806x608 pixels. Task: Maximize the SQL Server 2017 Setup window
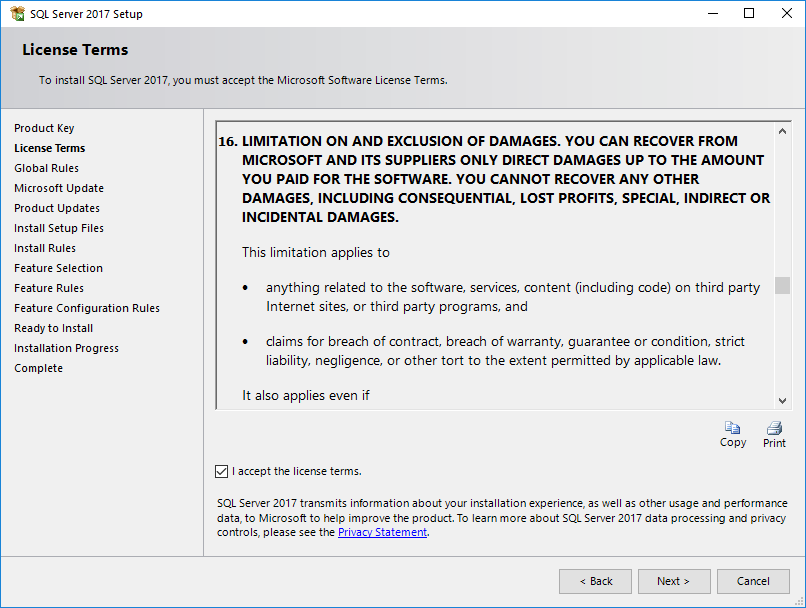(x=749, y=13)
